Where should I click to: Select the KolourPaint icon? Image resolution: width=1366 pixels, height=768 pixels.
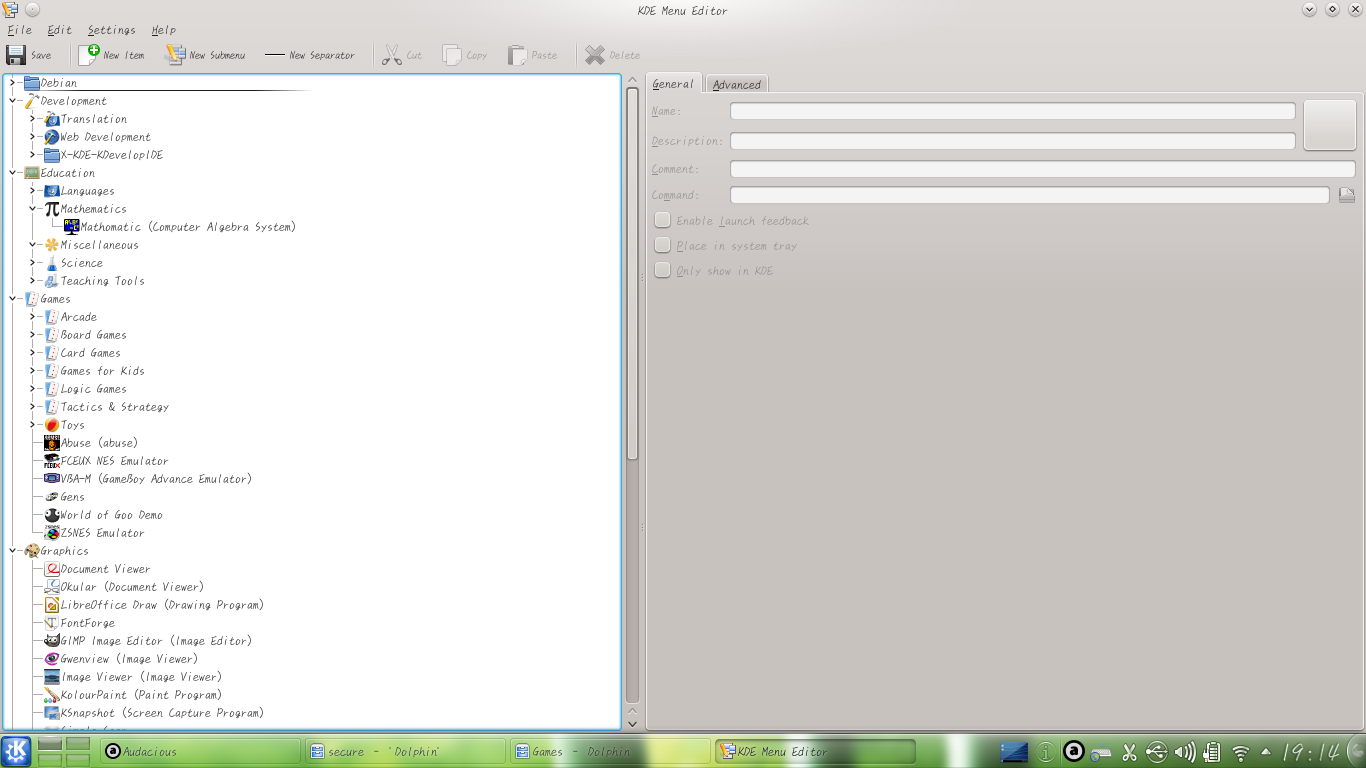tap(52, 695)
